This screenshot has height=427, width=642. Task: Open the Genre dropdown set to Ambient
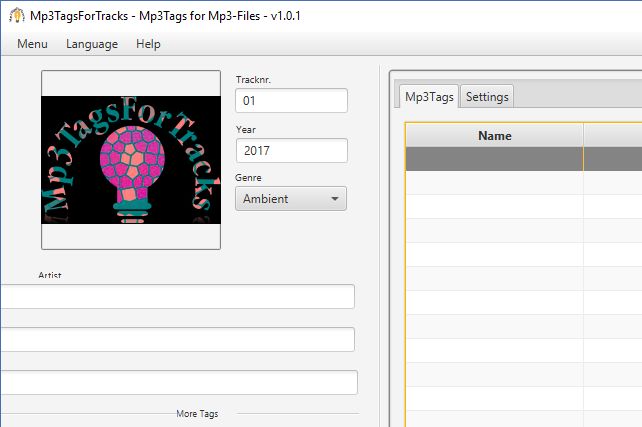291,199
